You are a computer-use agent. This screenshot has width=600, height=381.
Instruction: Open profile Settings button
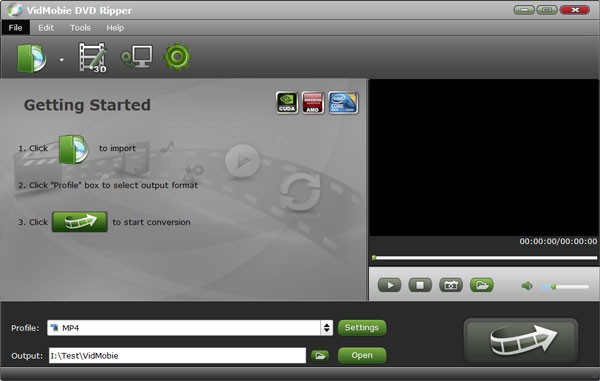[x=362, y=328]
